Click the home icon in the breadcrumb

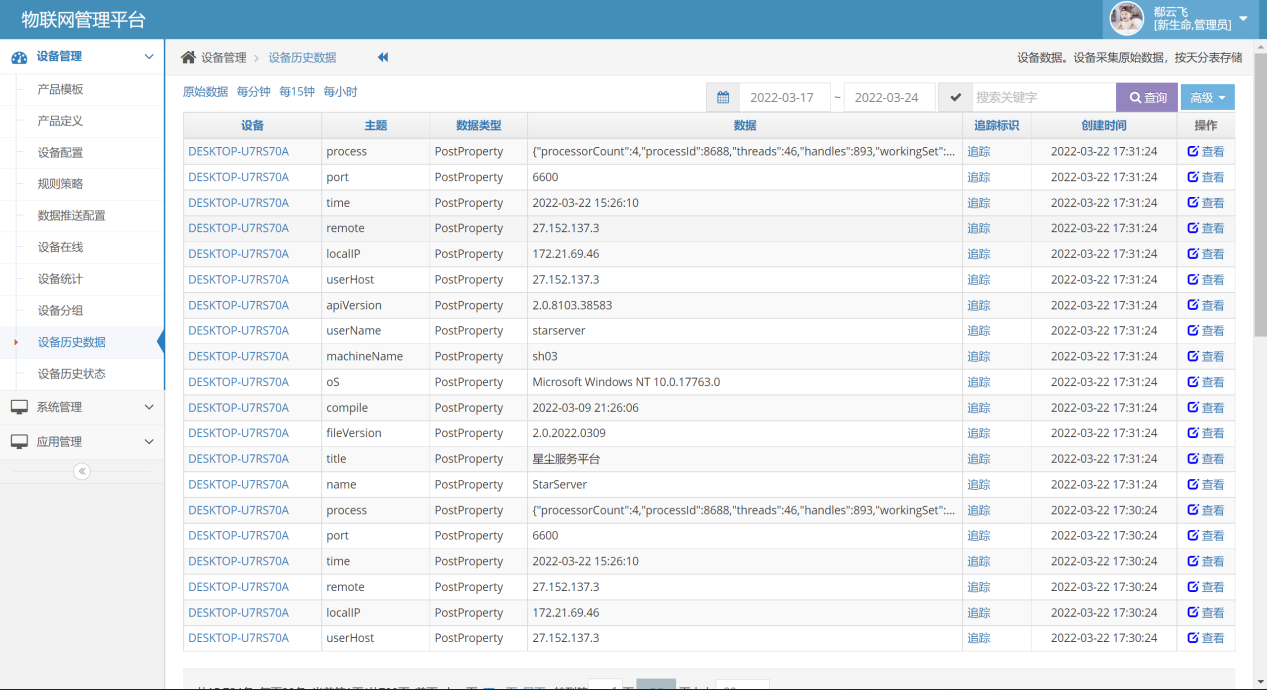188,57
